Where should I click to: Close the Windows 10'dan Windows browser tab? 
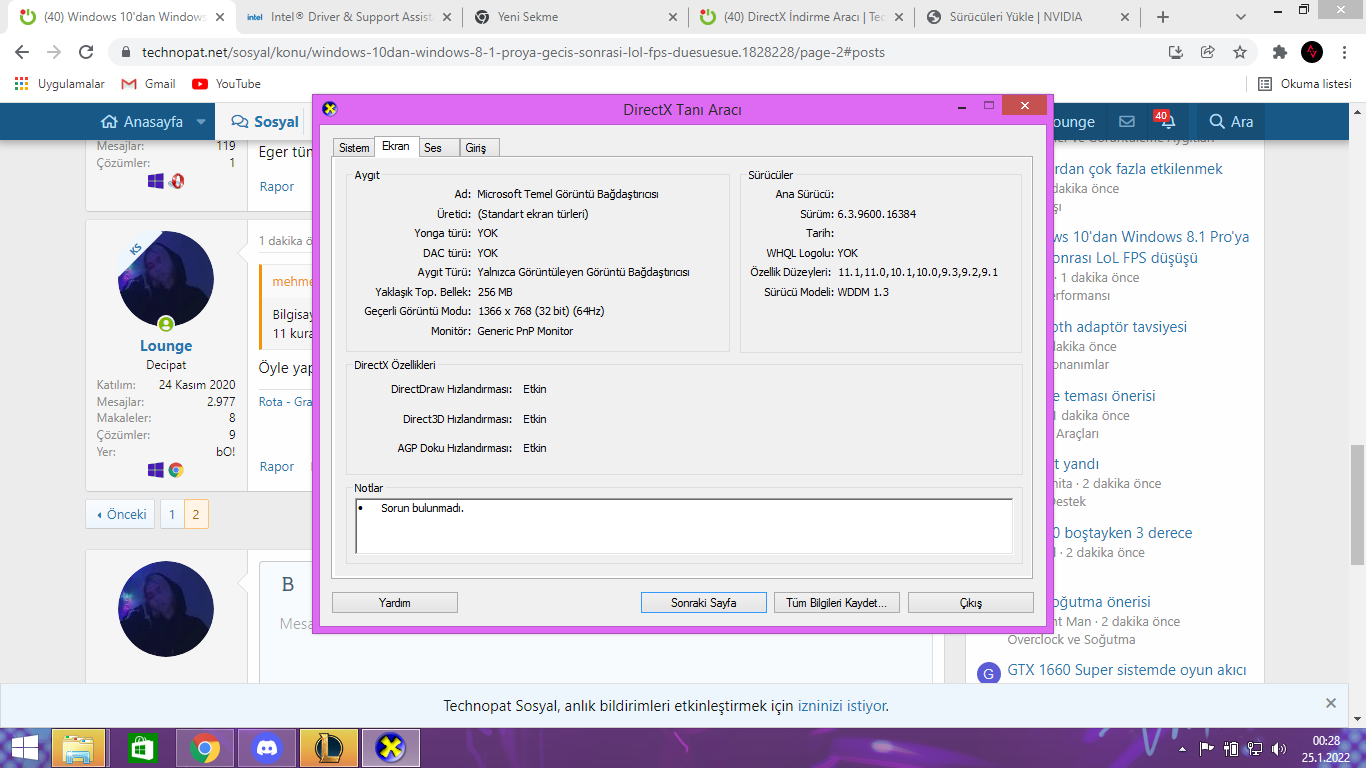click(x=219, y=17)
